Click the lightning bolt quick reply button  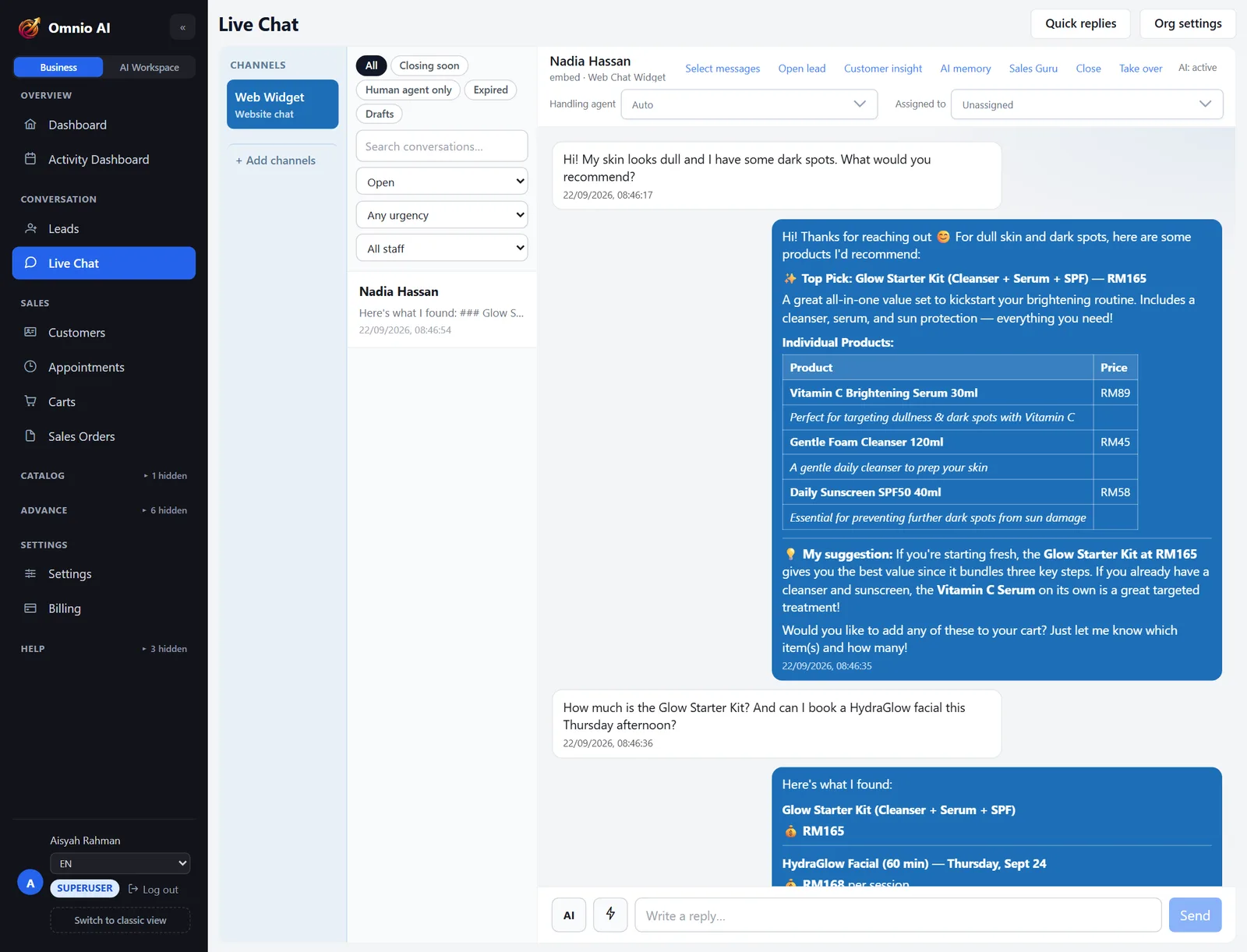610,915
